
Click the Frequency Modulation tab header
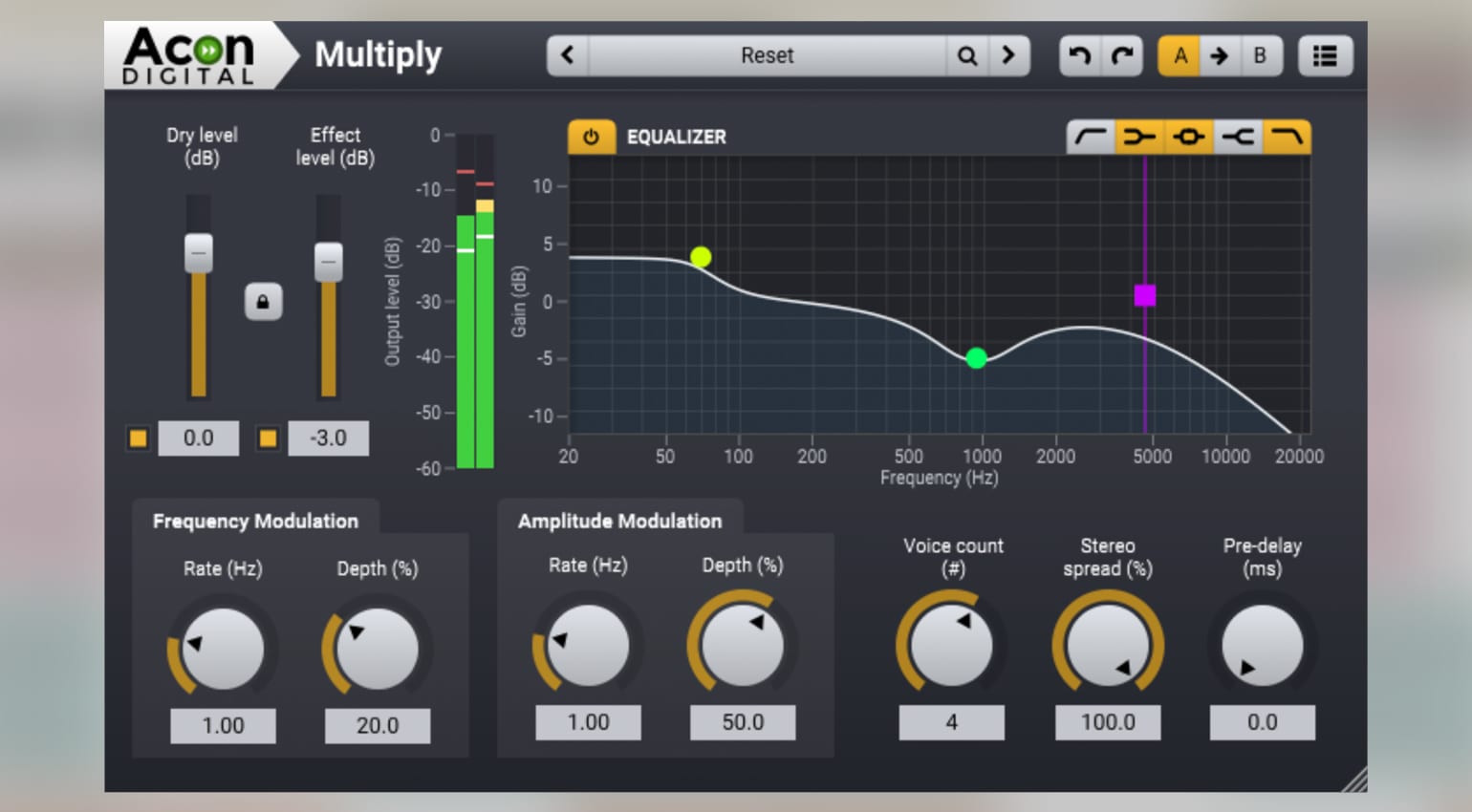coord(255,521)
